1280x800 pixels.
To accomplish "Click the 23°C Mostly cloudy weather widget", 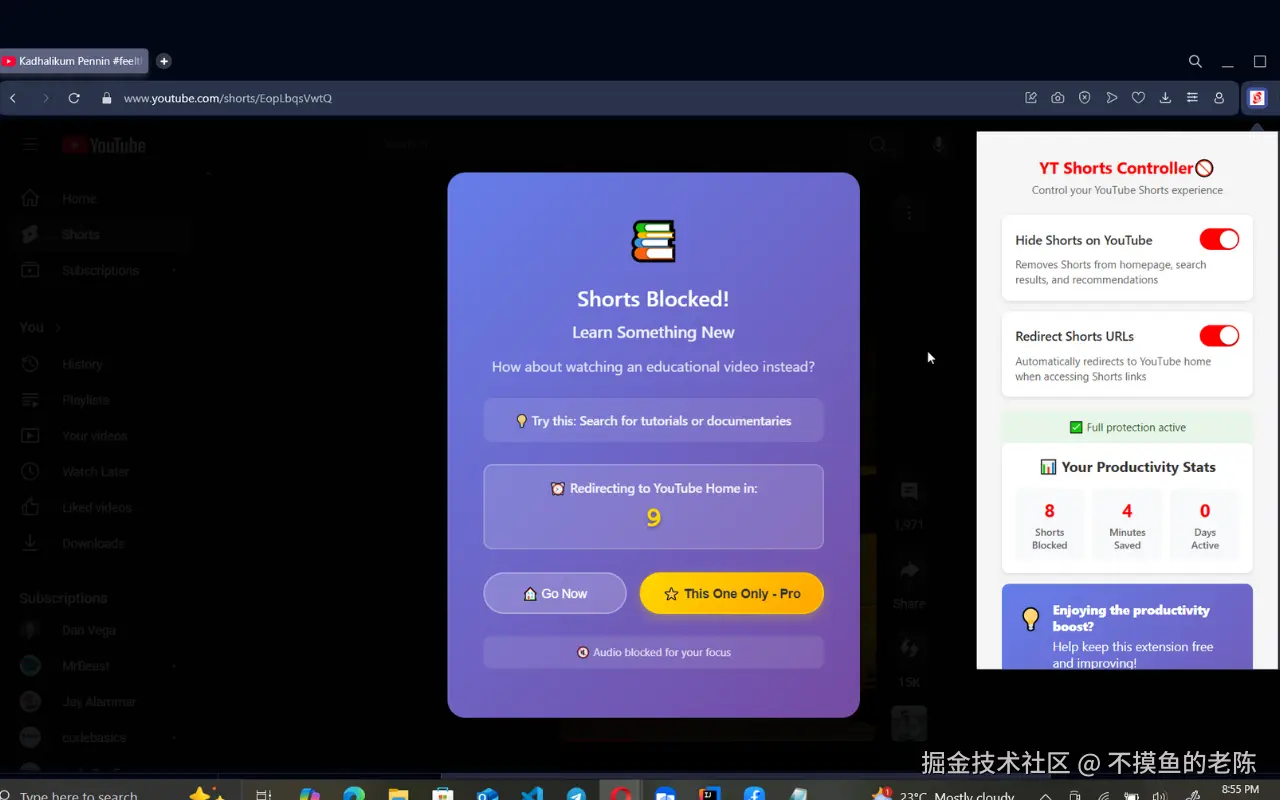I will pos(945,793).
